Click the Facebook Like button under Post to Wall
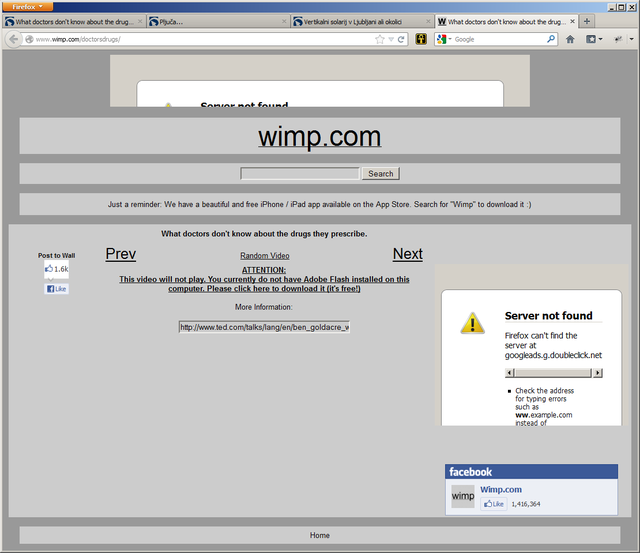Screen dimensions: 640x553 point(56,289)
